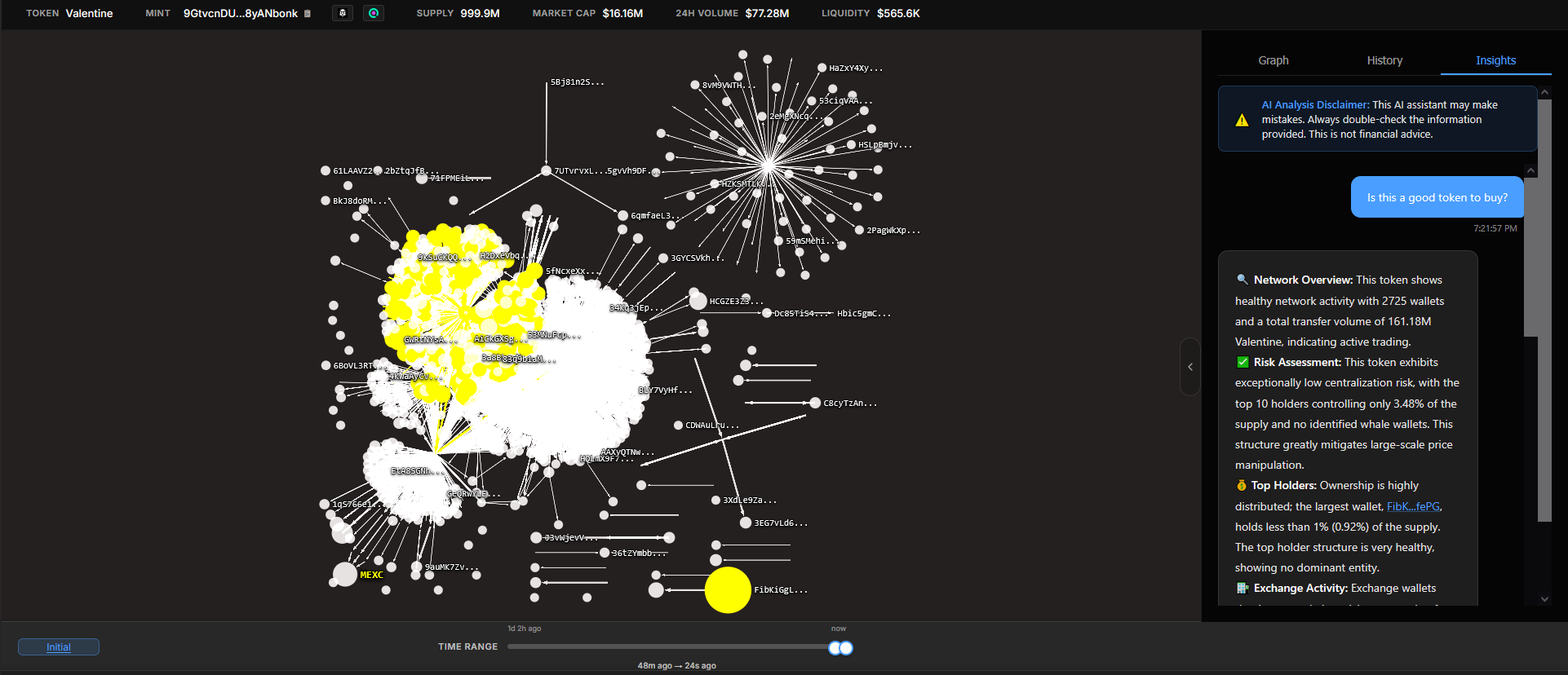Select the 7UTvrvxL wallet node

[547, 170]
